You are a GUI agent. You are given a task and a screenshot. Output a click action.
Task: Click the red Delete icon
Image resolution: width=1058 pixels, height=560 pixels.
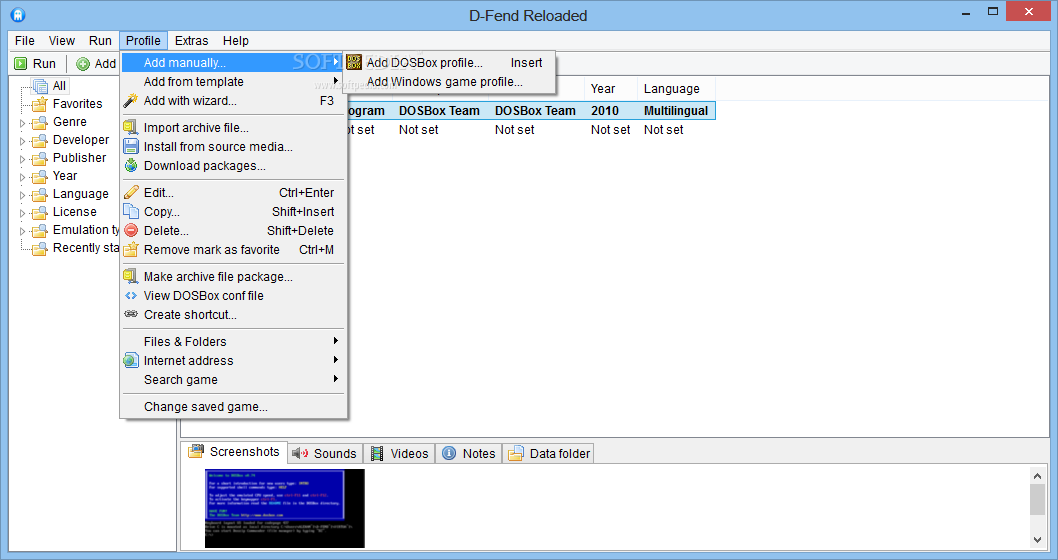[x=131, y=231]
